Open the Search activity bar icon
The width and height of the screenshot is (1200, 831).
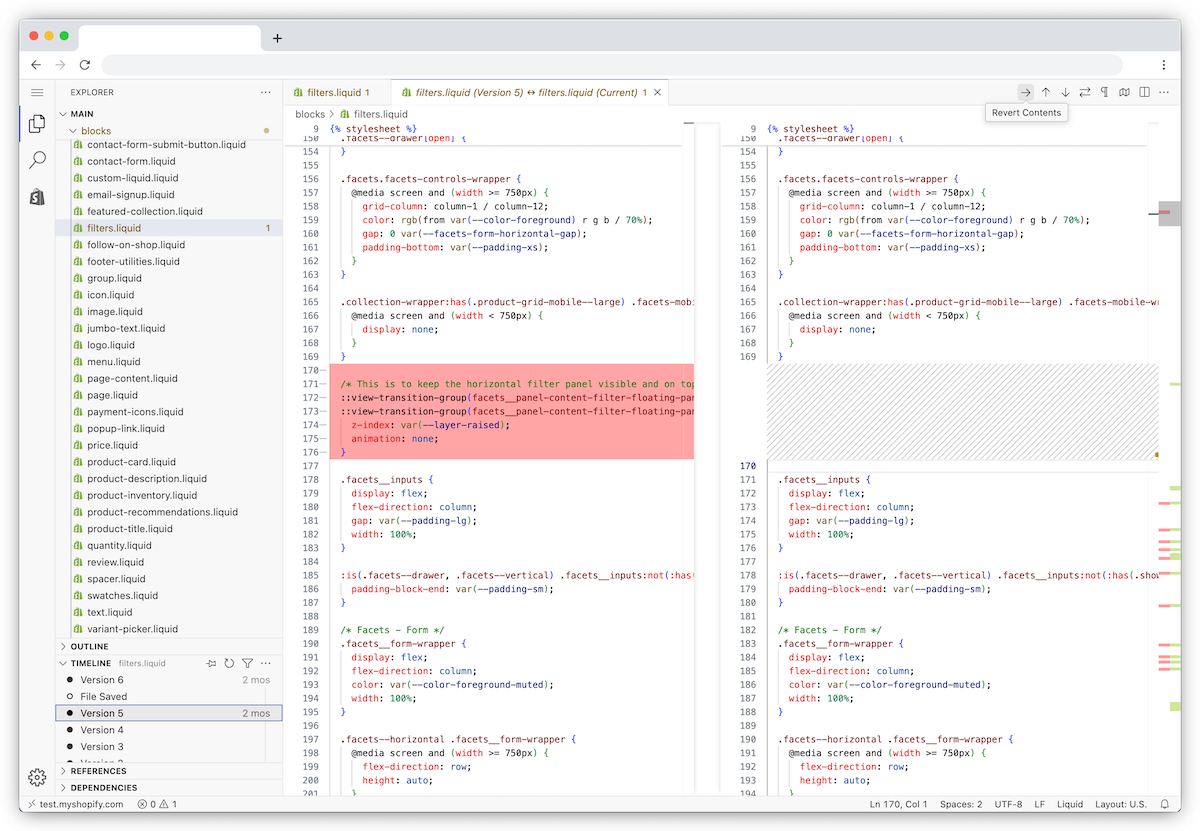click(x=37, y=160)
